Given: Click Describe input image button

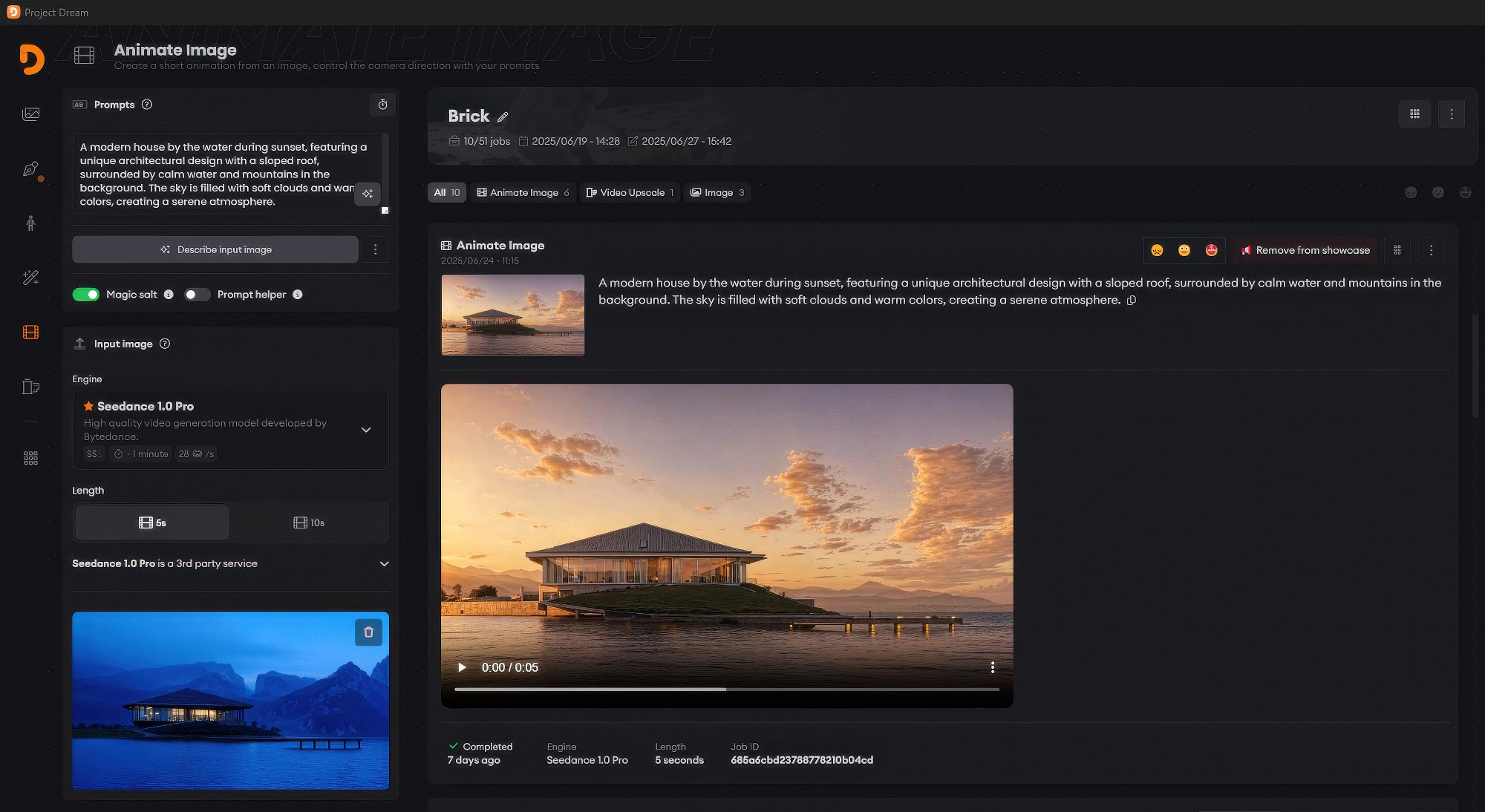Looking at the screenshot, I should tap(215, 249).
